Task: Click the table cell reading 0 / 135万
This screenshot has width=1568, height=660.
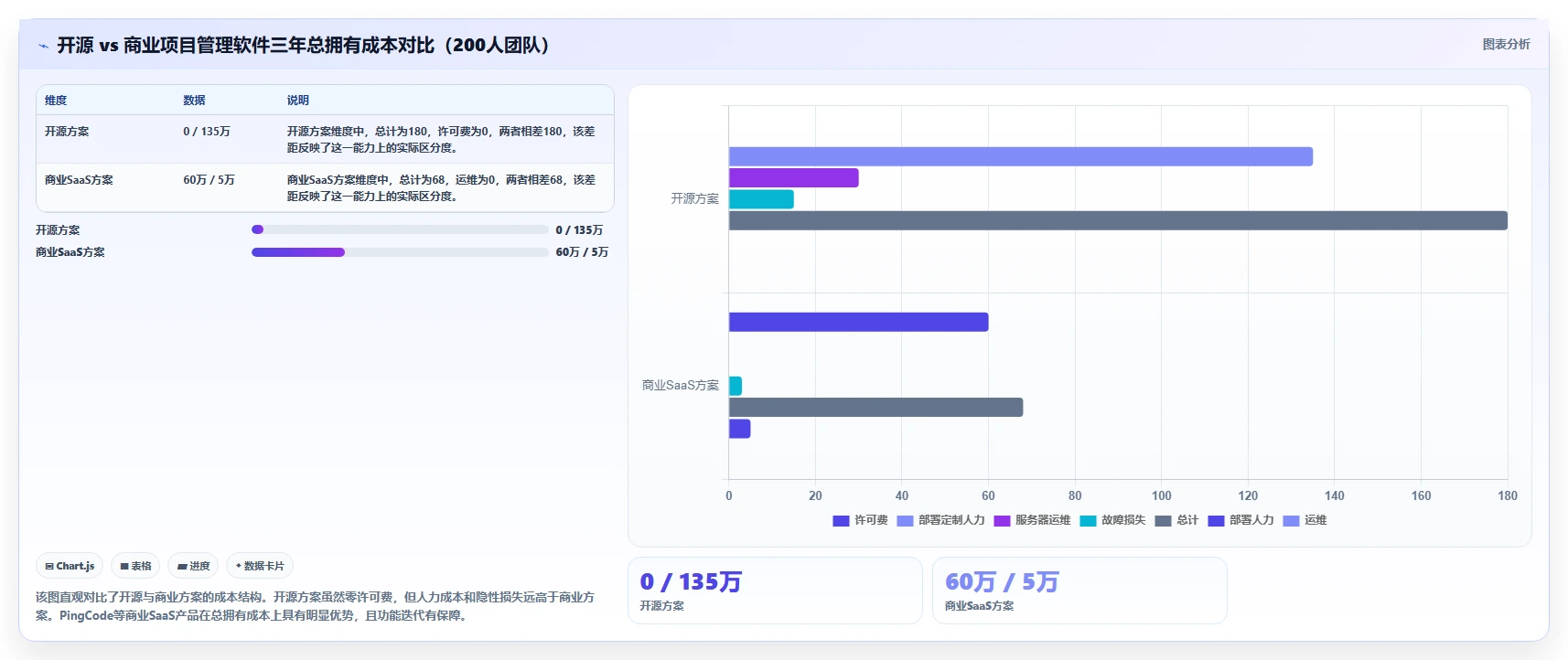Action: pos(207,132)
